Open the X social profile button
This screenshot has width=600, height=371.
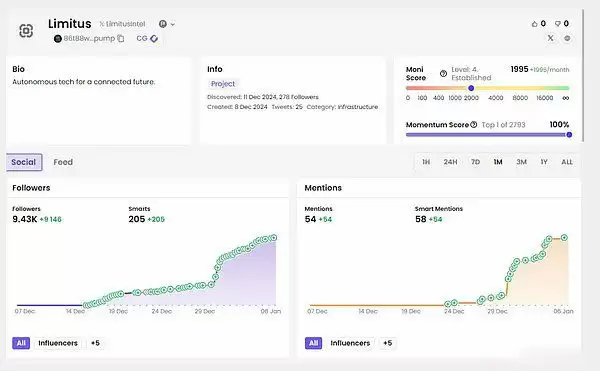(550, 38)
